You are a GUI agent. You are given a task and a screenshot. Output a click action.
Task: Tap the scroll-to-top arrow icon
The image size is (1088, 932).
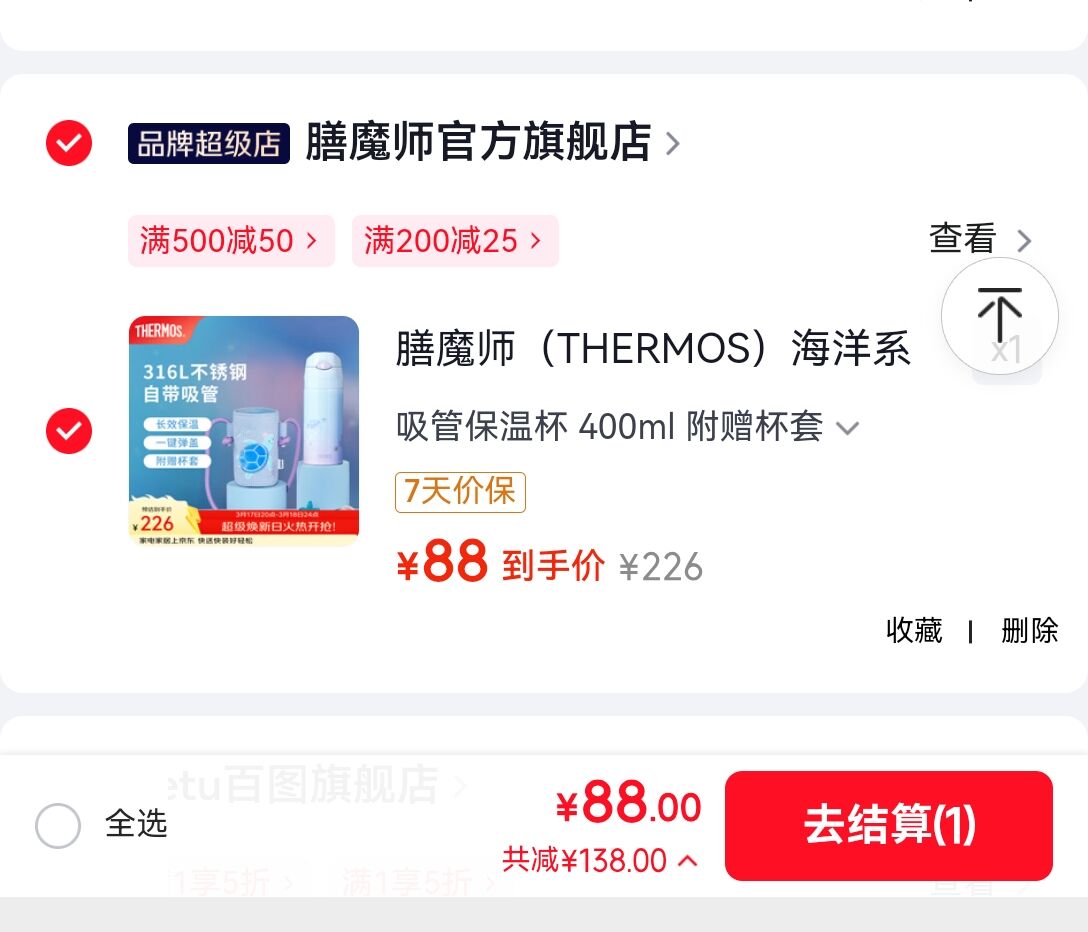999,316
